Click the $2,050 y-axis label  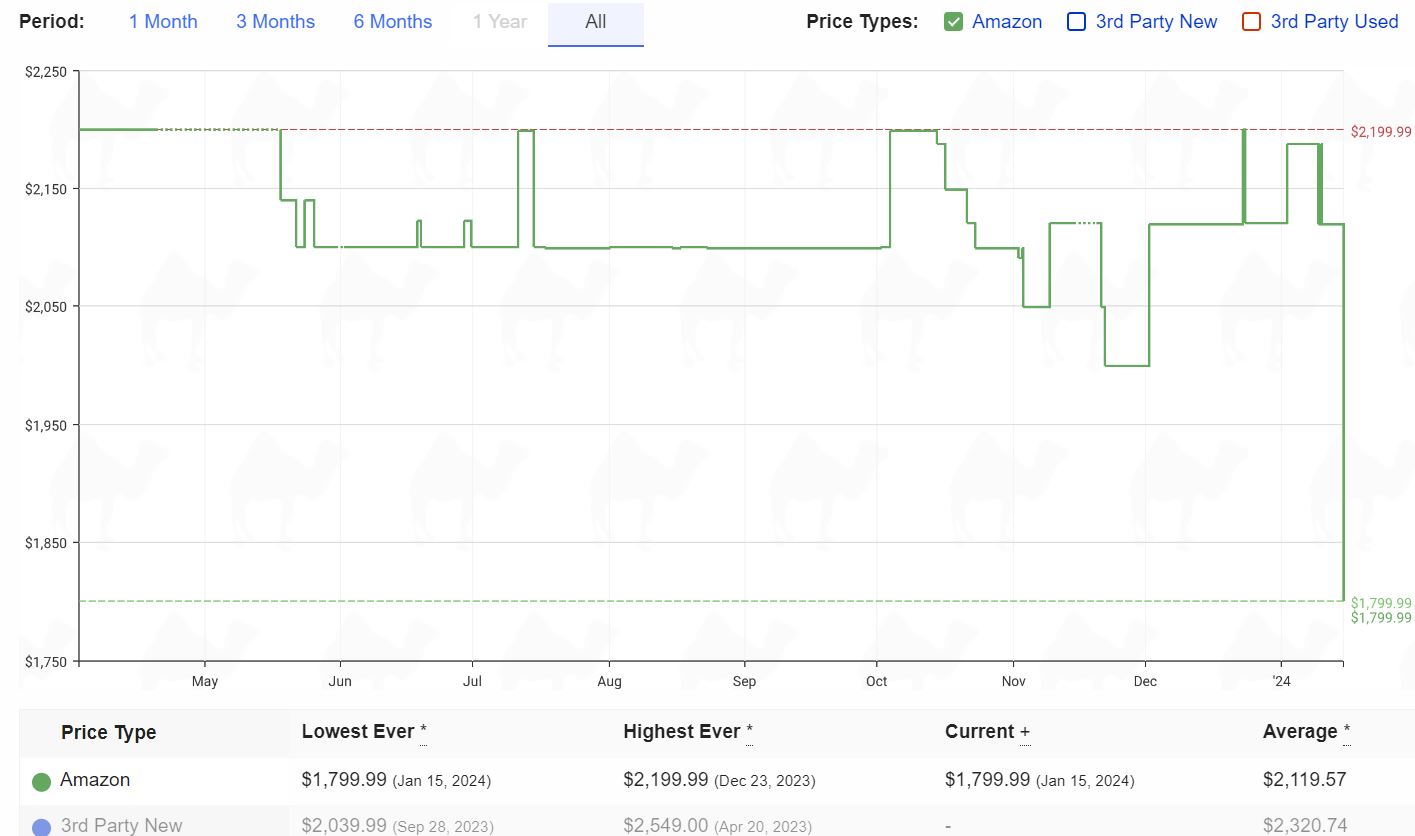click(46, 307)
